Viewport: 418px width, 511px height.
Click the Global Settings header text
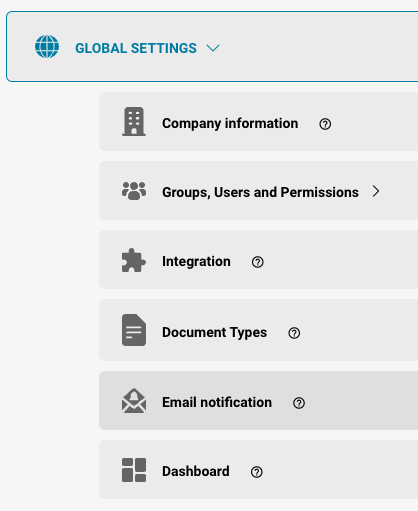pos(136,48)
